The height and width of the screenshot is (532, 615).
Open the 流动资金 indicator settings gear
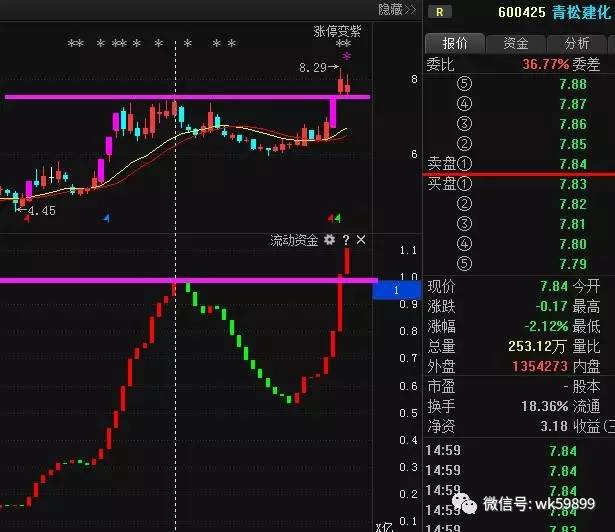[x=329, y=240]
